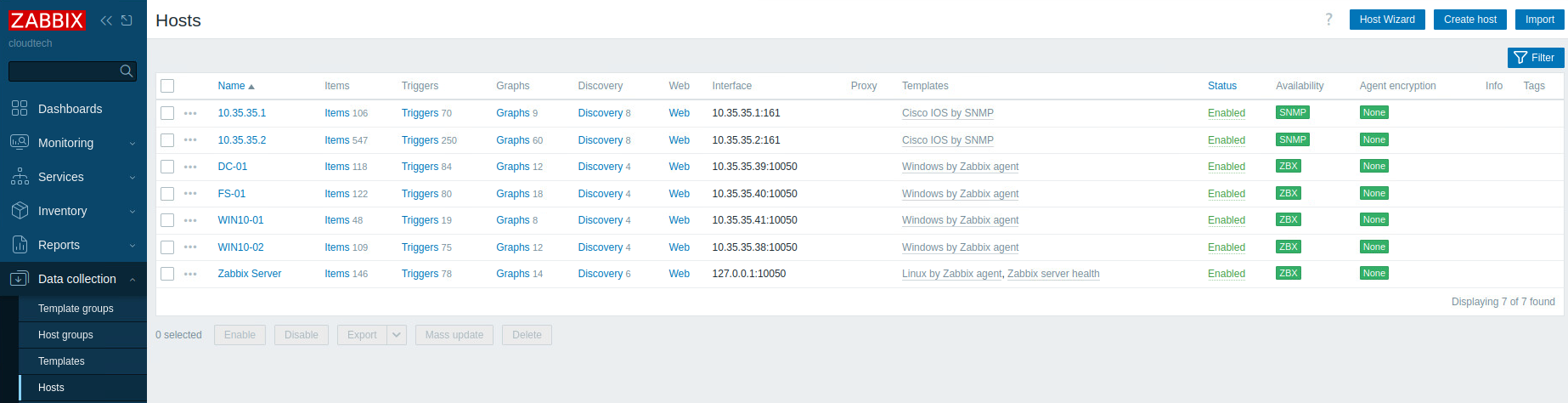This screenshot has height=403, width=1568.
Task: Open Web link for WIN10-02
Action: [x=679, y=247]
